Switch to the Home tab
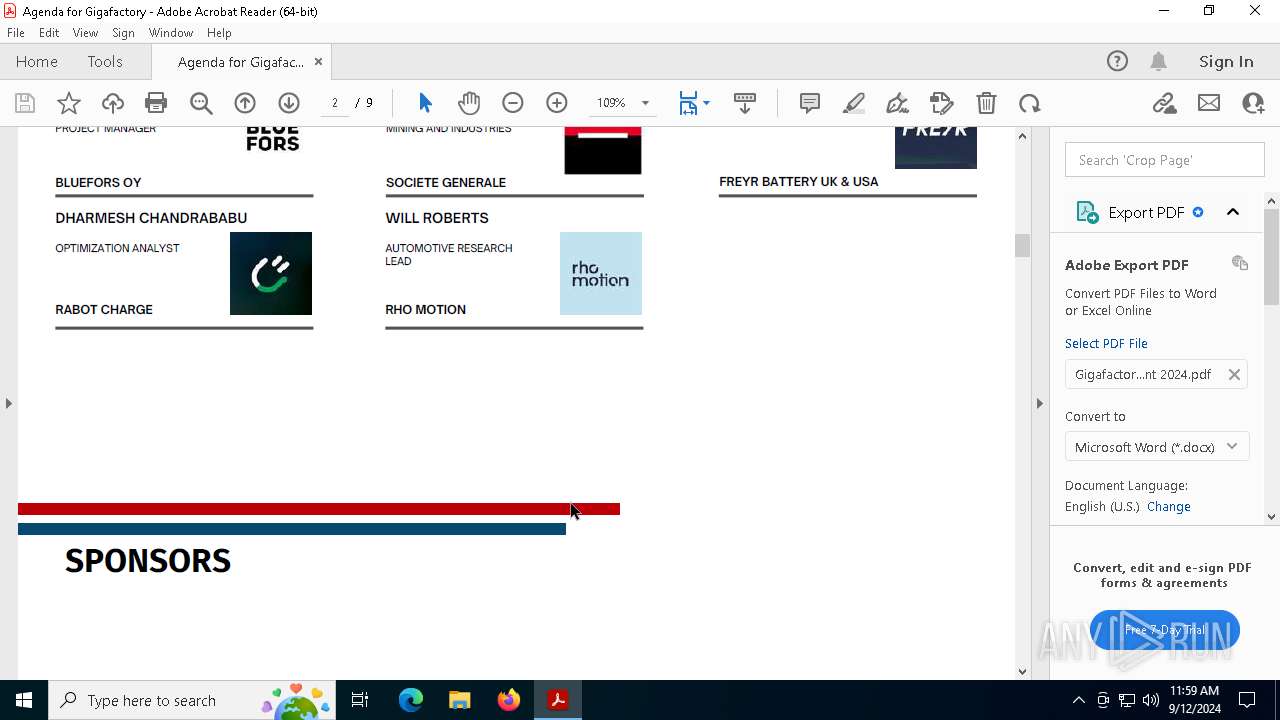 tap(37, 61)
